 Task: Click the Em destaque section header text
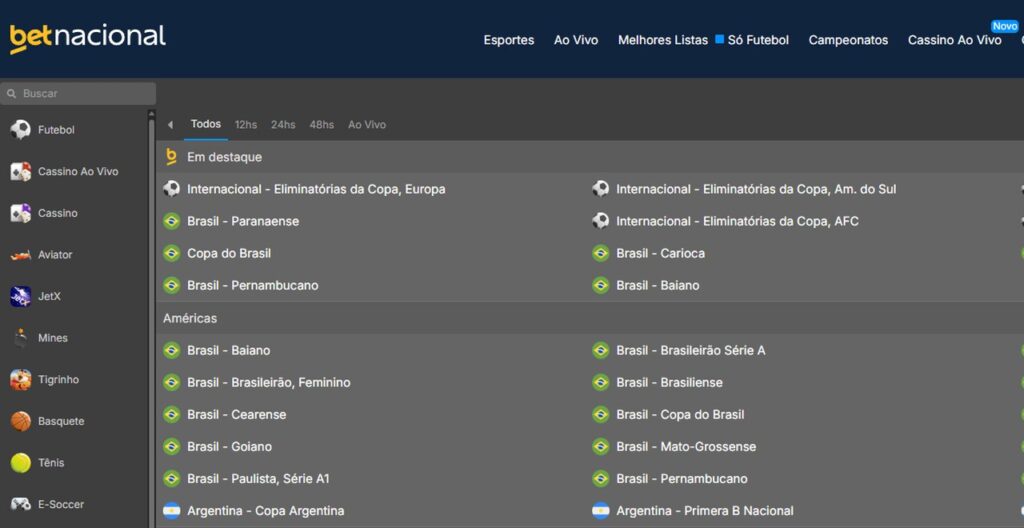coord(225,157)
